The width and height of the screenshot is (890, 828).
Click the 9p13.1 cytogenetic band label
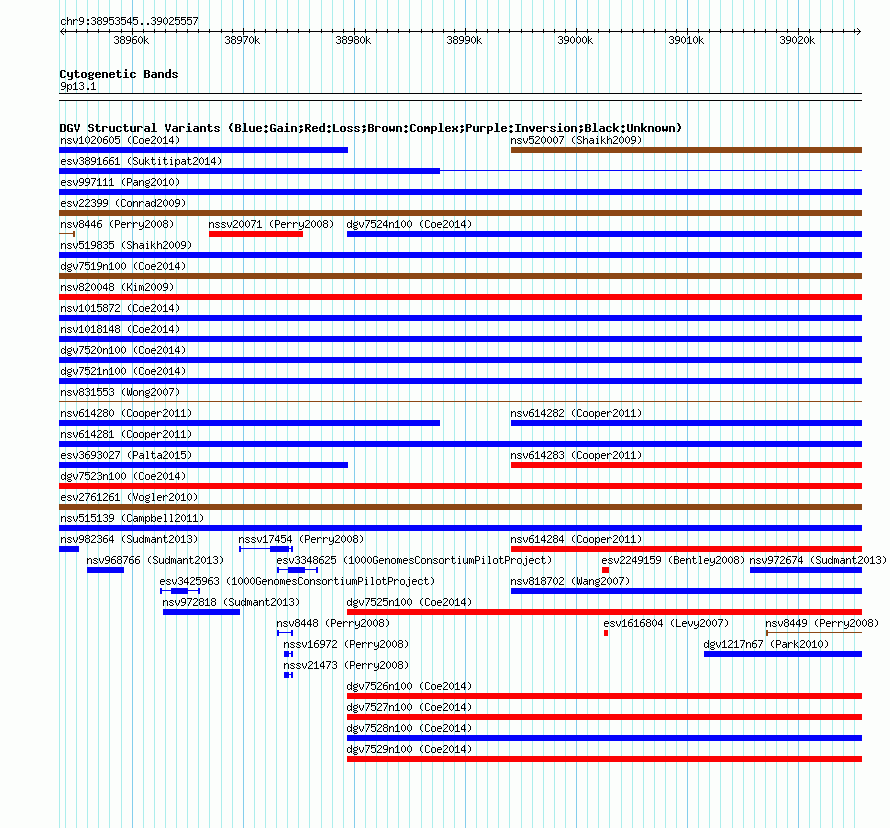[78, 86]
